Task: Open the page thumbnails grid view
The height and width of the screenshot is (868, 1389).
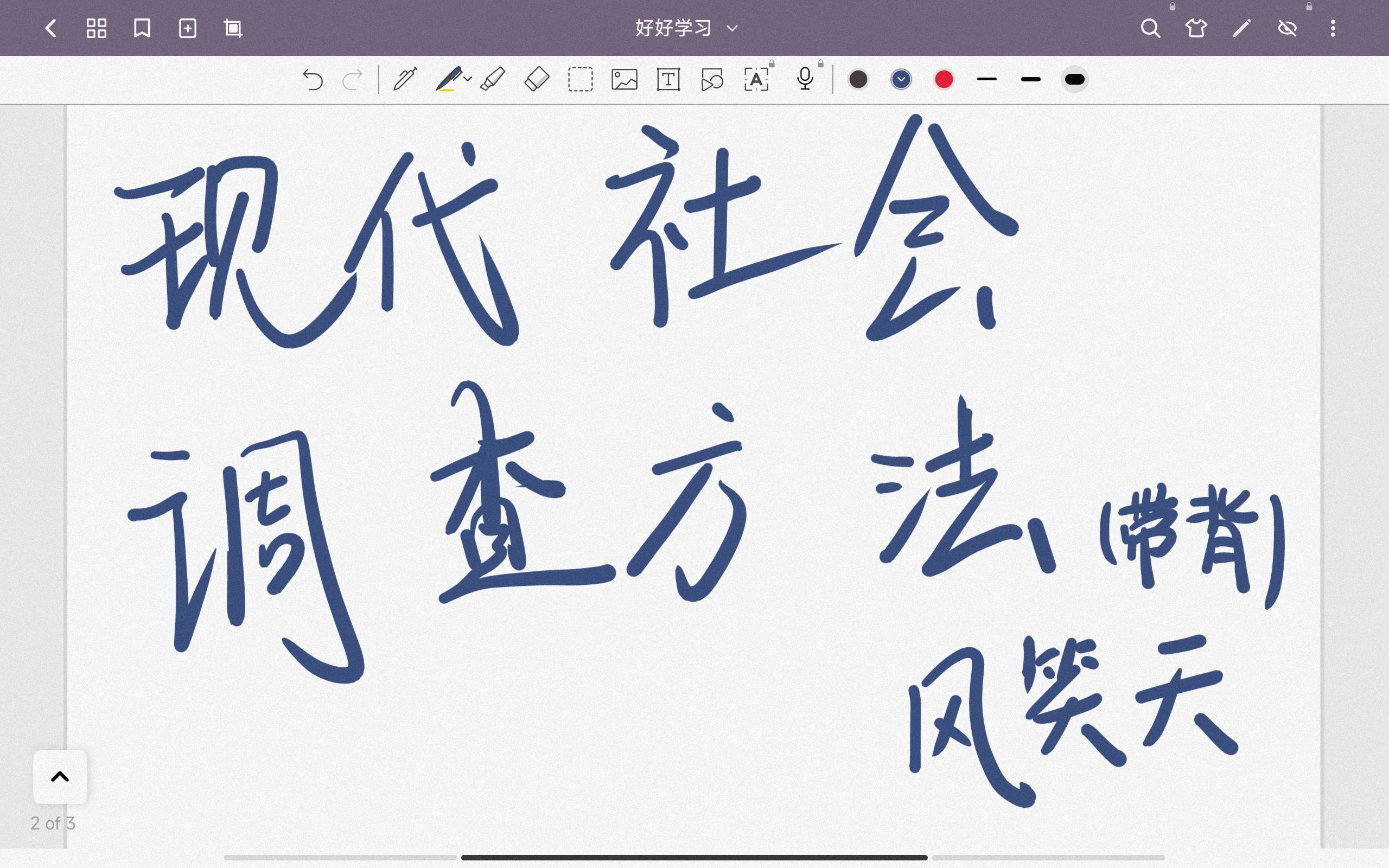Action: tap(97, 28)
